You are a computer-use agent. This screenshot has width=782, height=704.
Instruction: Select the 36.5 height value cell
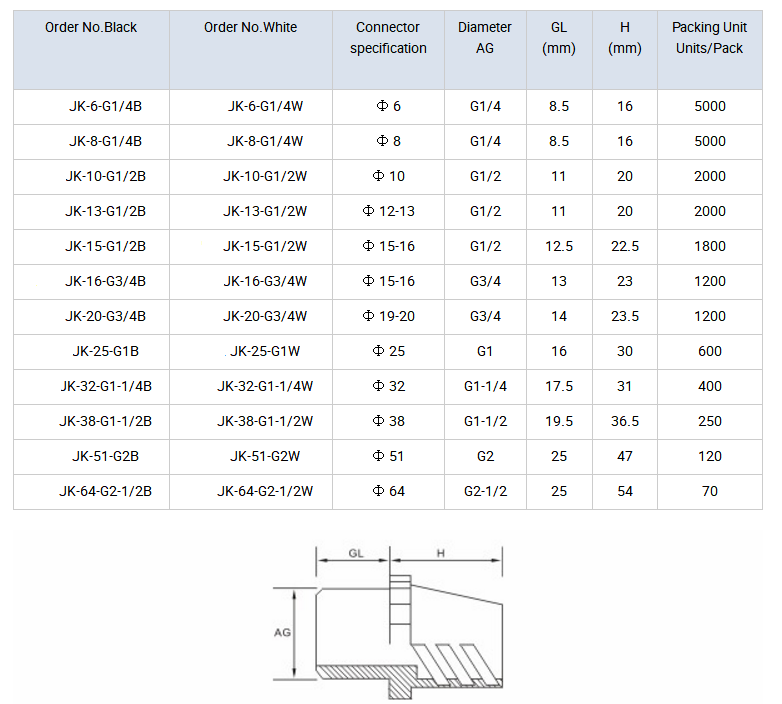(625, 421)
